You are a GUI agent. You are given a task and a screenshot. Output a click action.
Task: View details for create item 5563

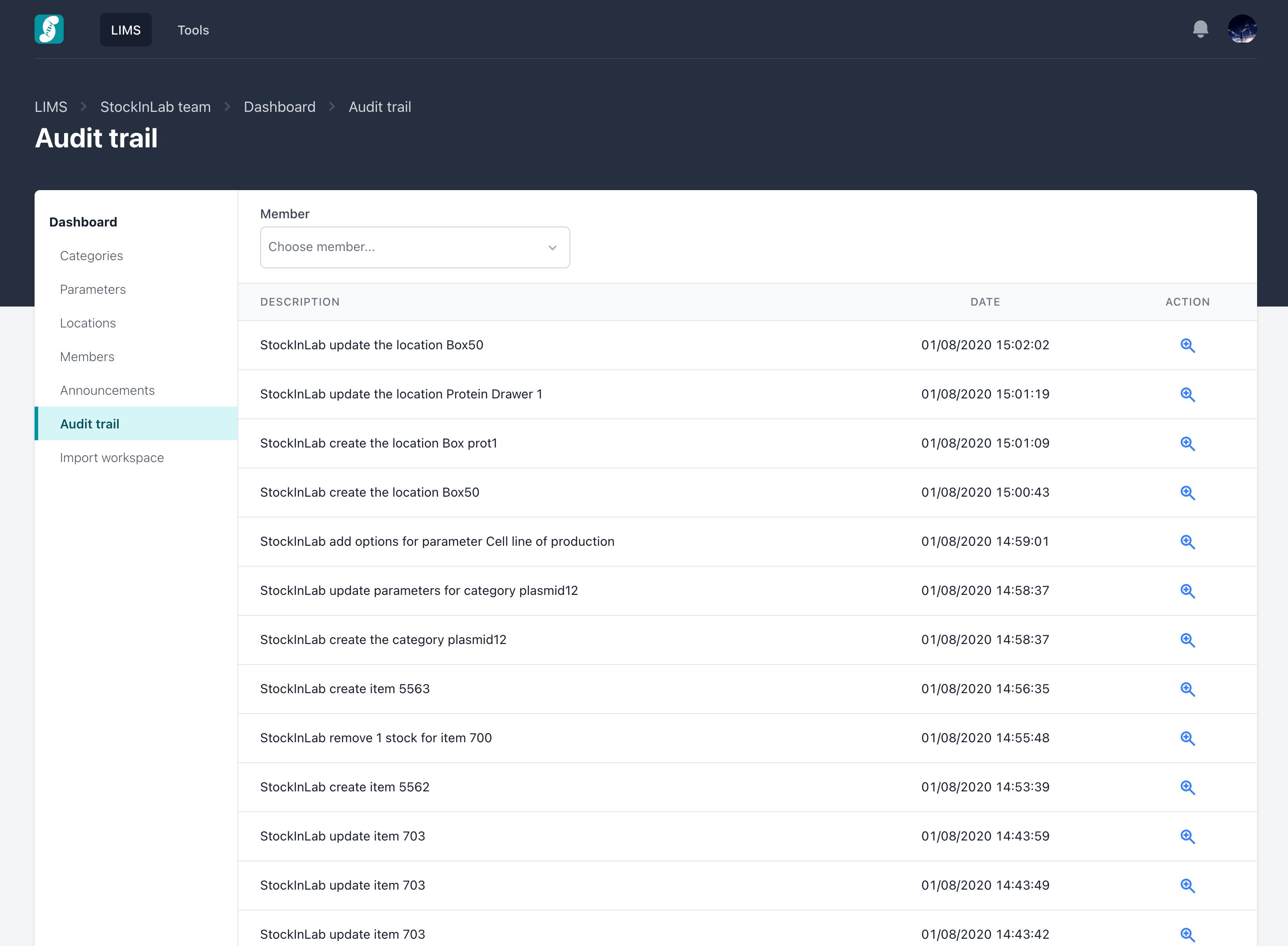1187,689
